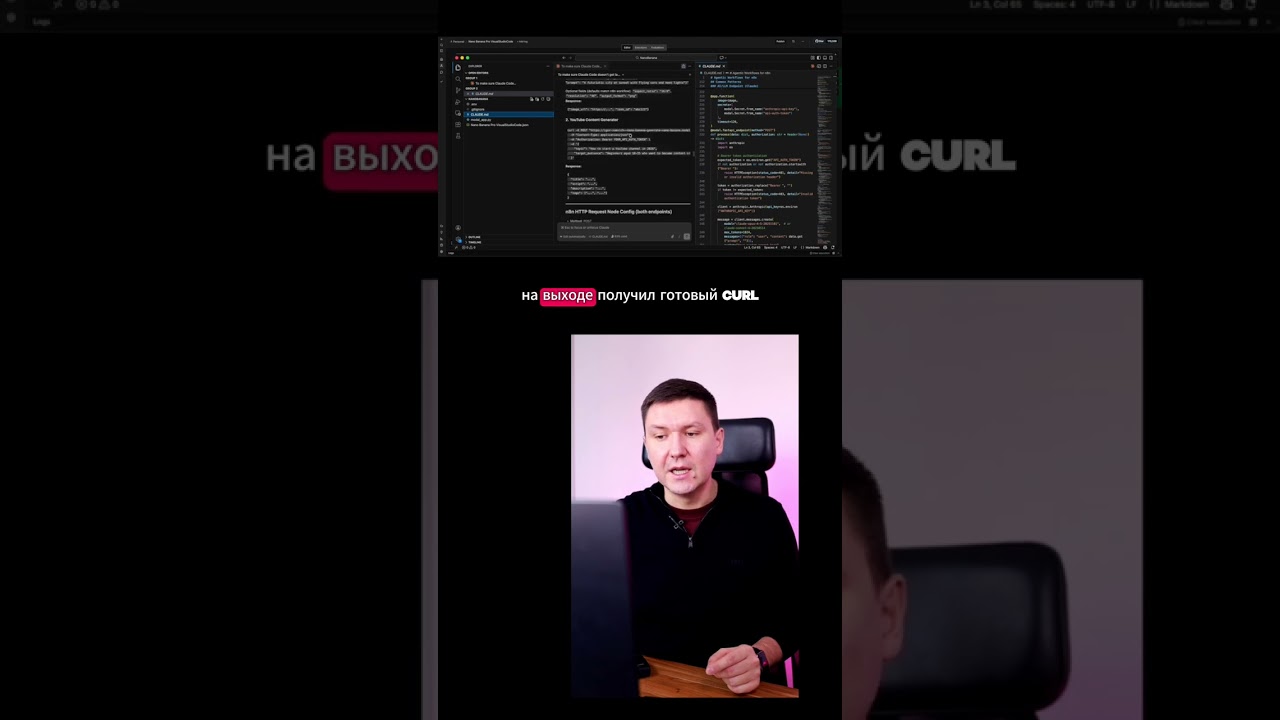Viewport: 1280px width, 720px height.
Task: Click the UTF-8 encoding status bar item
Action: click(785, 247)
